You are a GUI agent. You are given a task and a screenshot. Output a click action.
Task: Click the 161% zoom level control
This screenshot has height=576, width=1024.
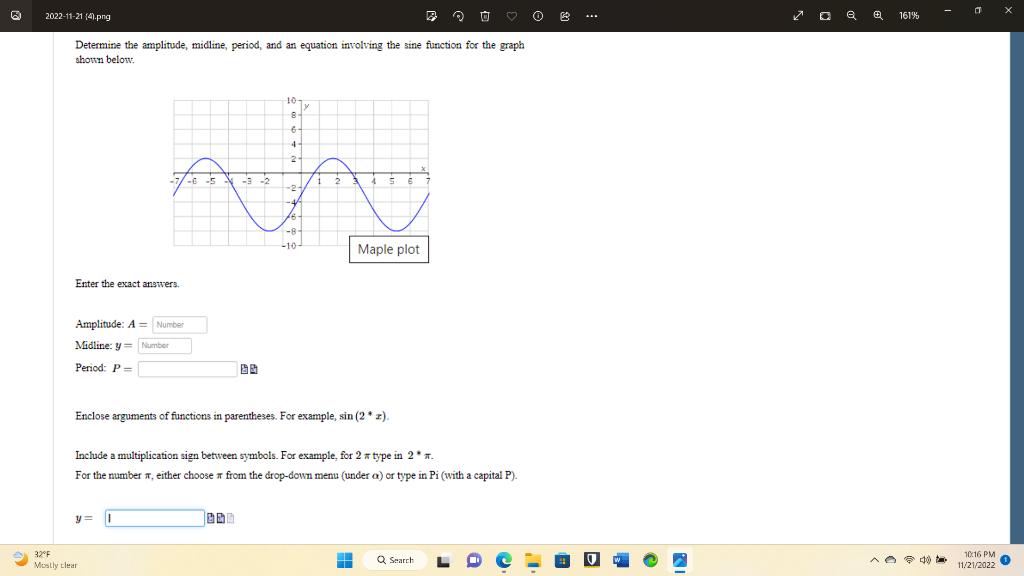tap(908, 16)
